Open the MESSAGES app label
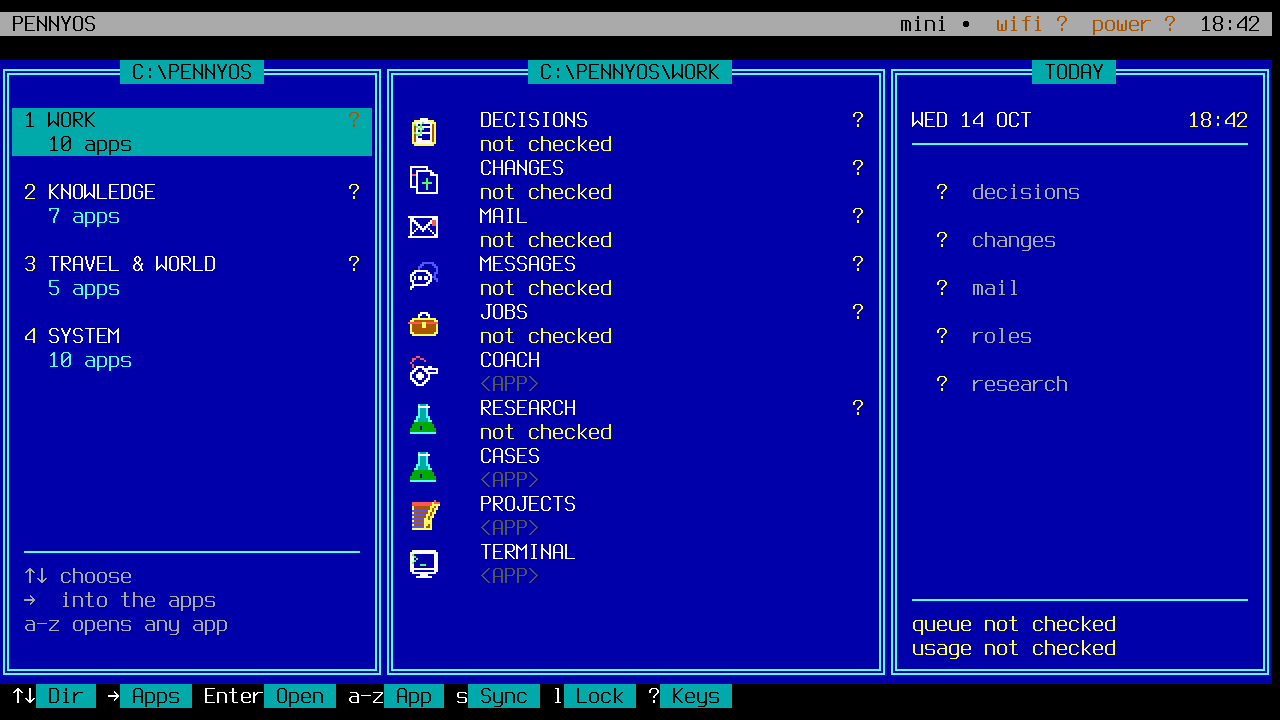Image resolution: width=1280 pixels, height=720 pixels. pyautogui.click(x=528, y=264)
